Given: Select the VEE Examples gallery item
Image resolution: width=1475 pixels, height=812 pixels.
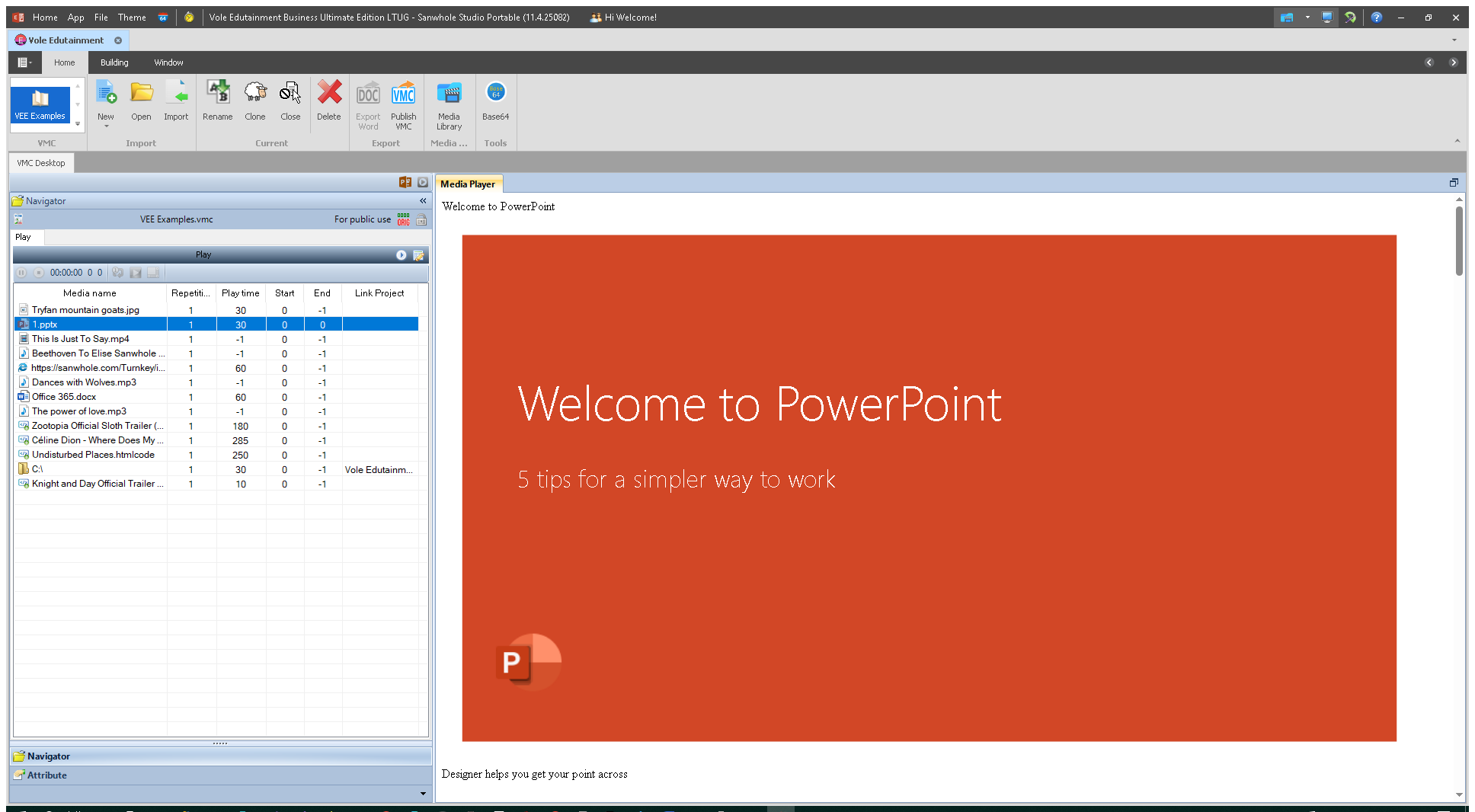Looking at the screenshot, I should coord(40,104).
